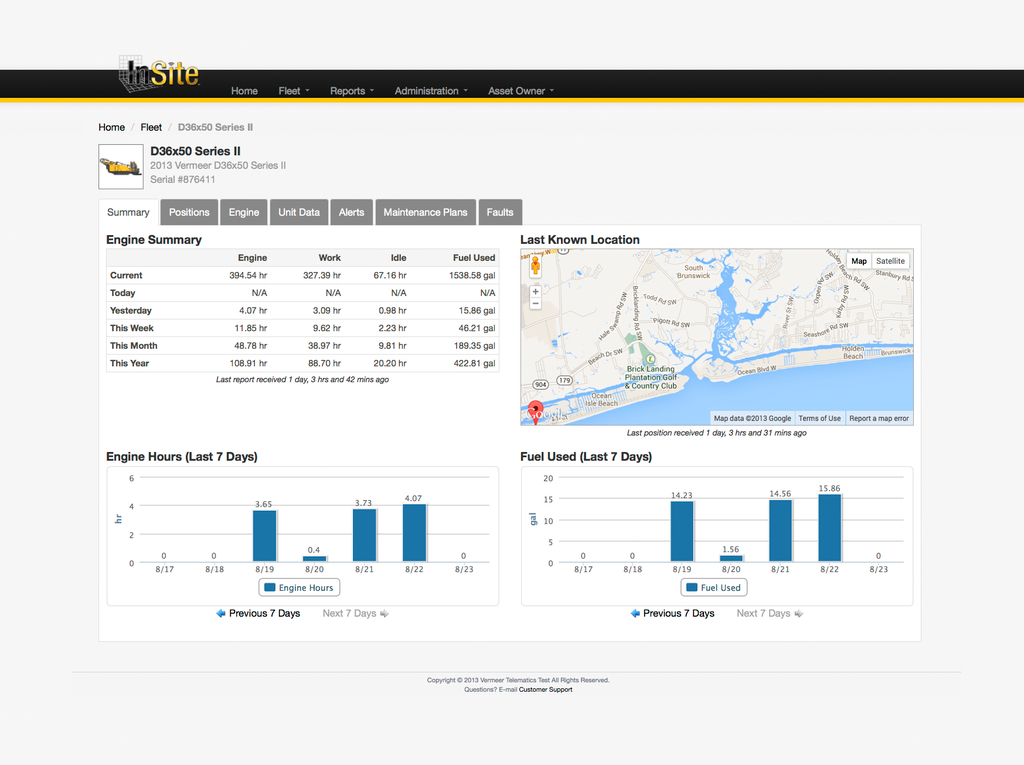
Task: Click the Last report received timestamp text
Action: (x=302, y=380)
